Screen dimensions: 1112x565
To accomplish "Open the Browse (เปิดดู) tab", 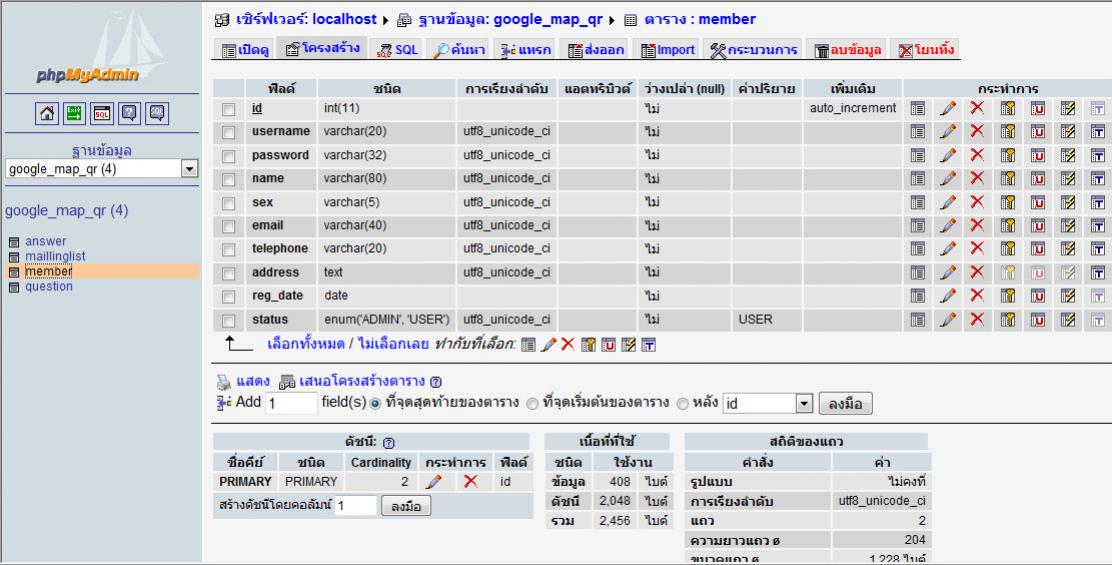I will (245, 50).
